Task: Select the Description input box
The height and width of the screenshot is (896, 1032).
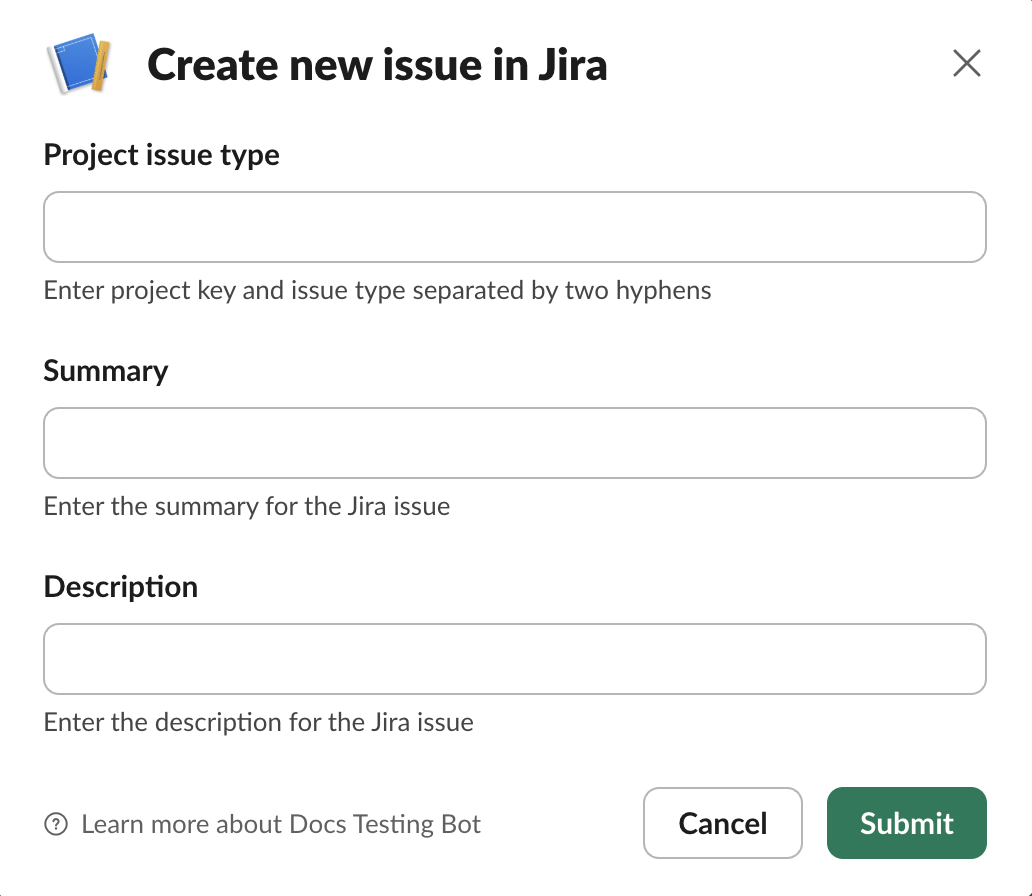Action: (515, 659)
